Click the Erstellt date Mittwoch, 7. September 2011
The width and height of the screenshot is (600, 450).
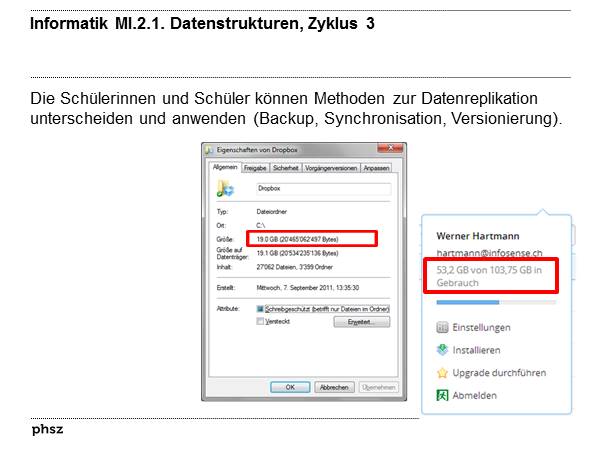click(308, 287)
